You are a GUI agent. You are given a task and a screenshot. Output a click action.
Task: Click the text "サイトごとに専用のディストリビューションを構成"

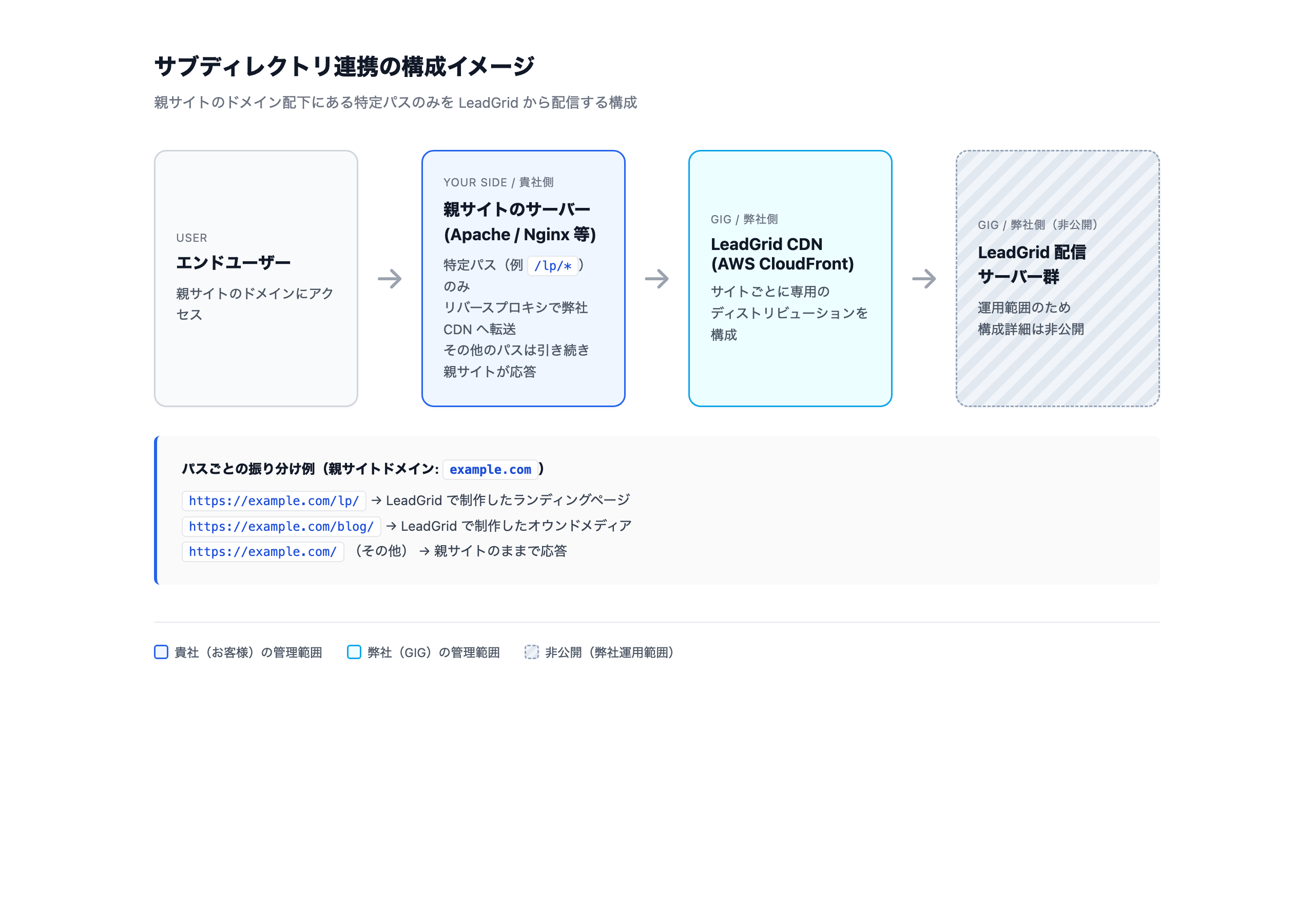789,313
